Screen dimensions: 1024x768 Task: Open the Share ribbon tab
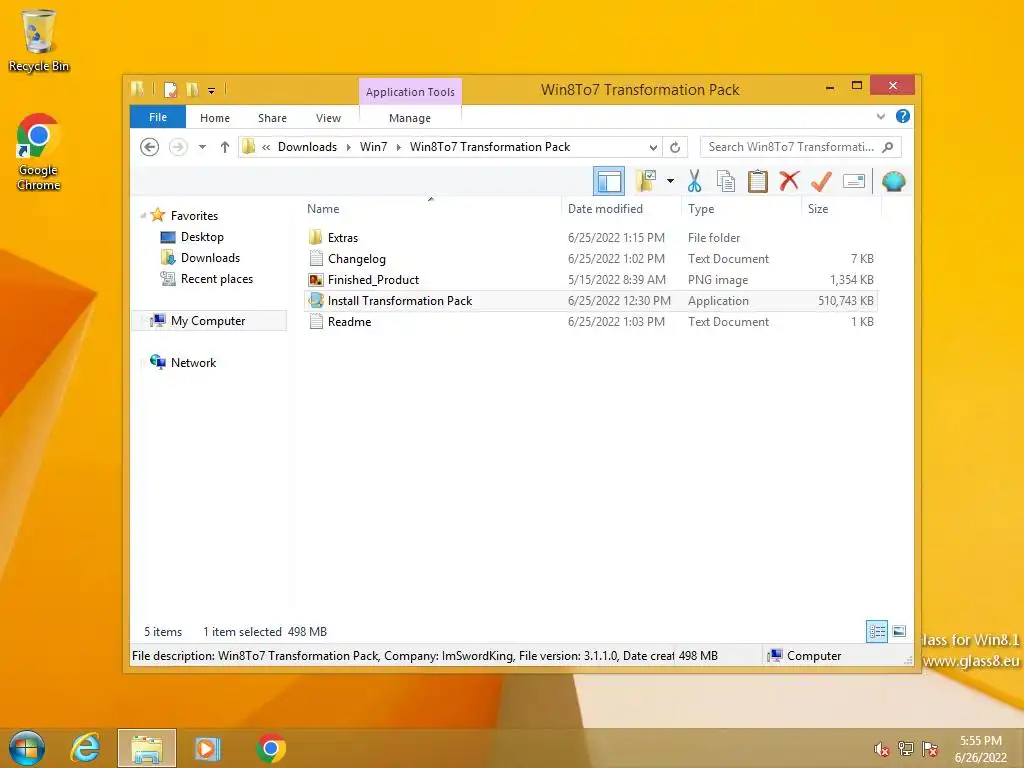click(x=272, y=118)
